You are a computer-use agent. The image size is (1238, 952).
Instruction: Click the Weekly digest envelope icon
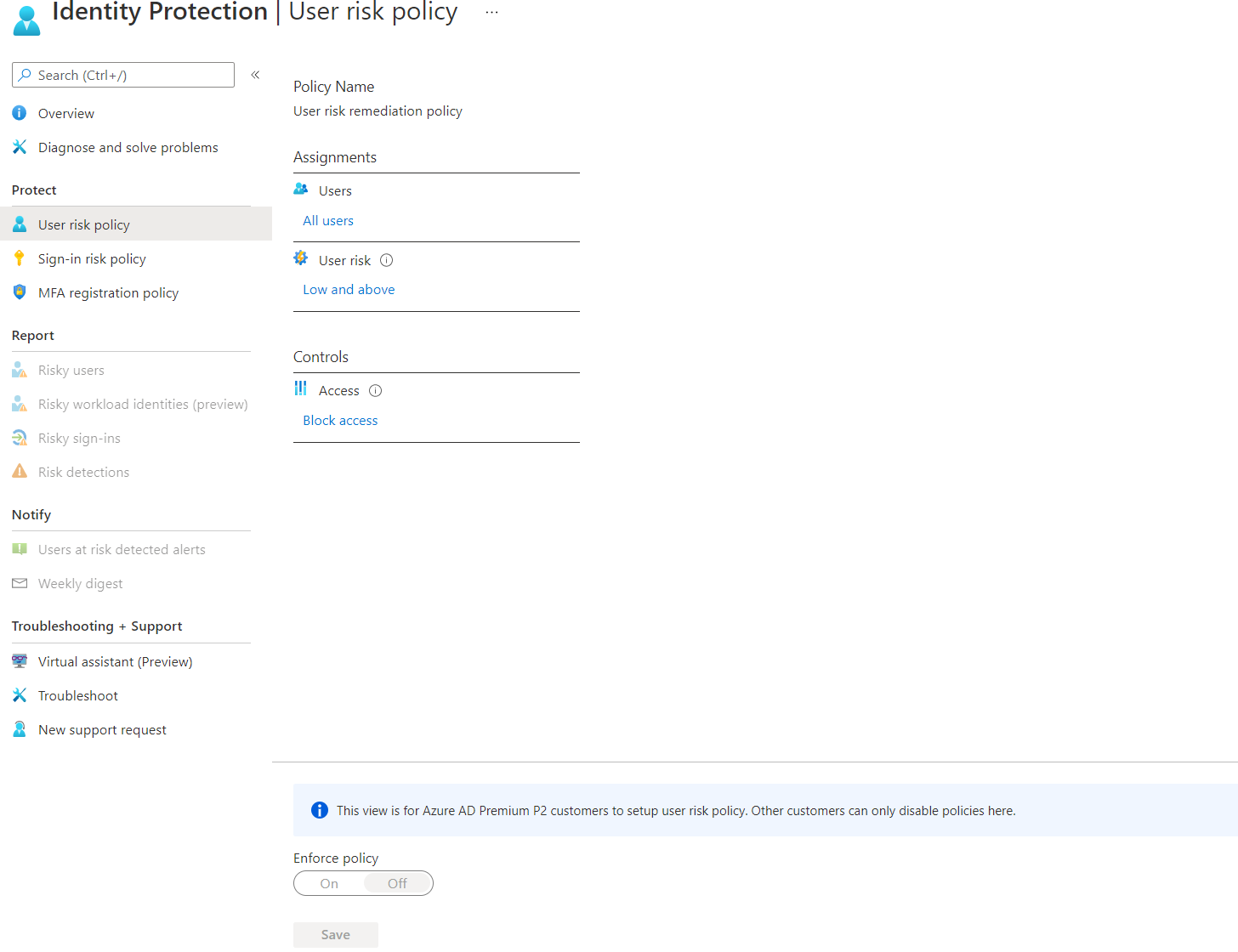[19, 582]
